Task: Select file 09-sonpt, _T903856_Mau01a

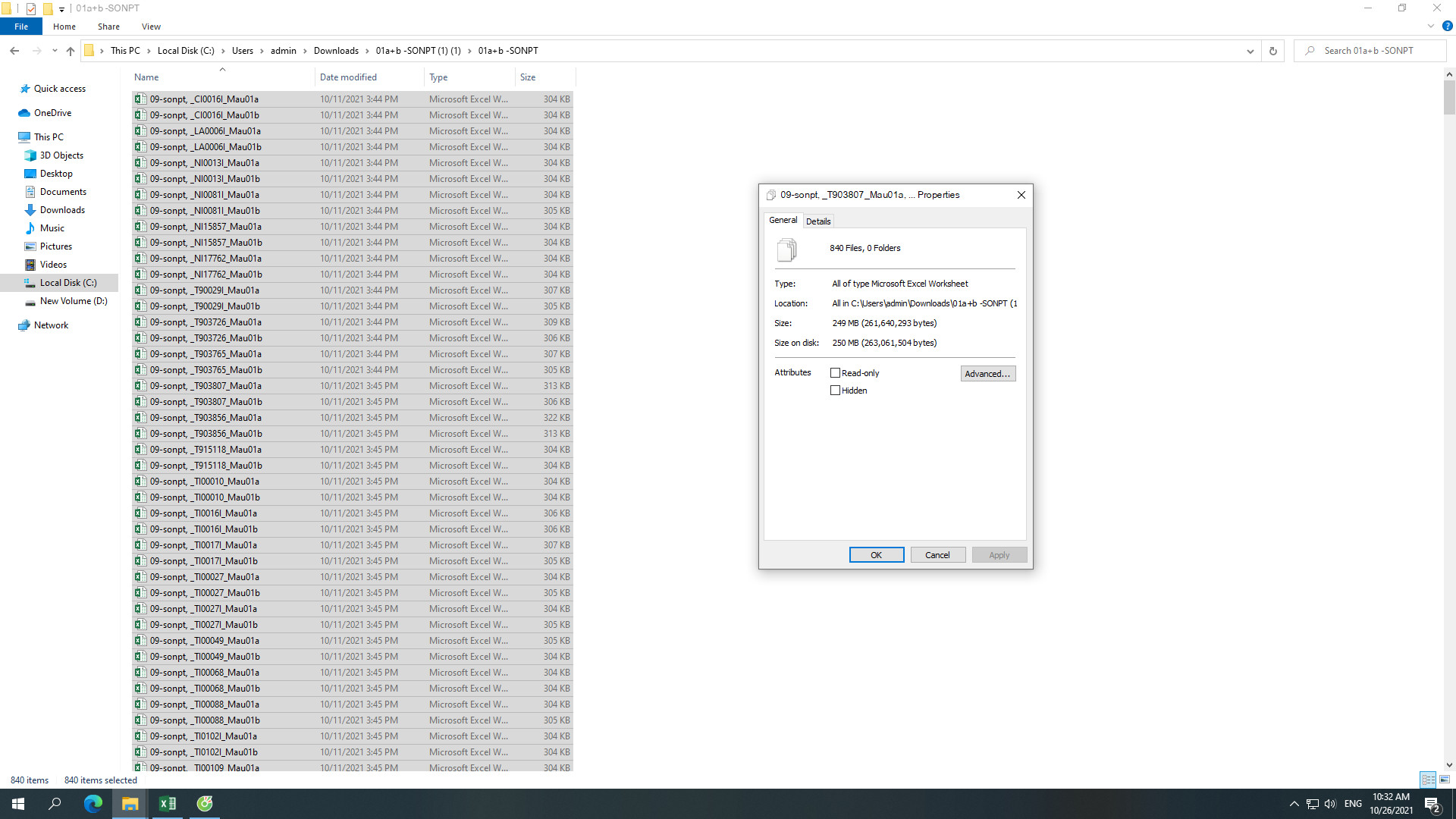Action: pyautogui.click(x=353, y=418)
